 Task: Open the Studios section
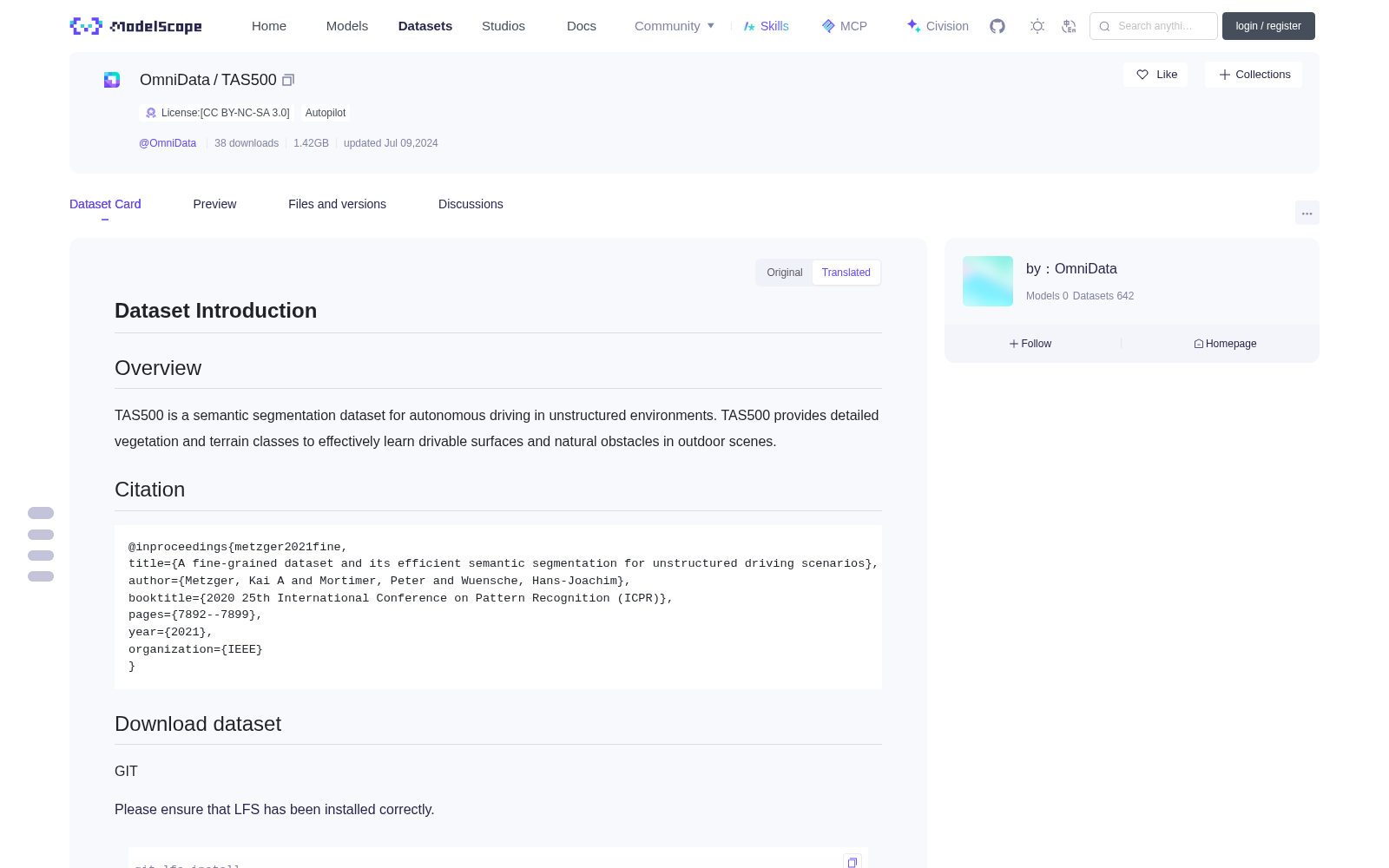tap(504, 26)
